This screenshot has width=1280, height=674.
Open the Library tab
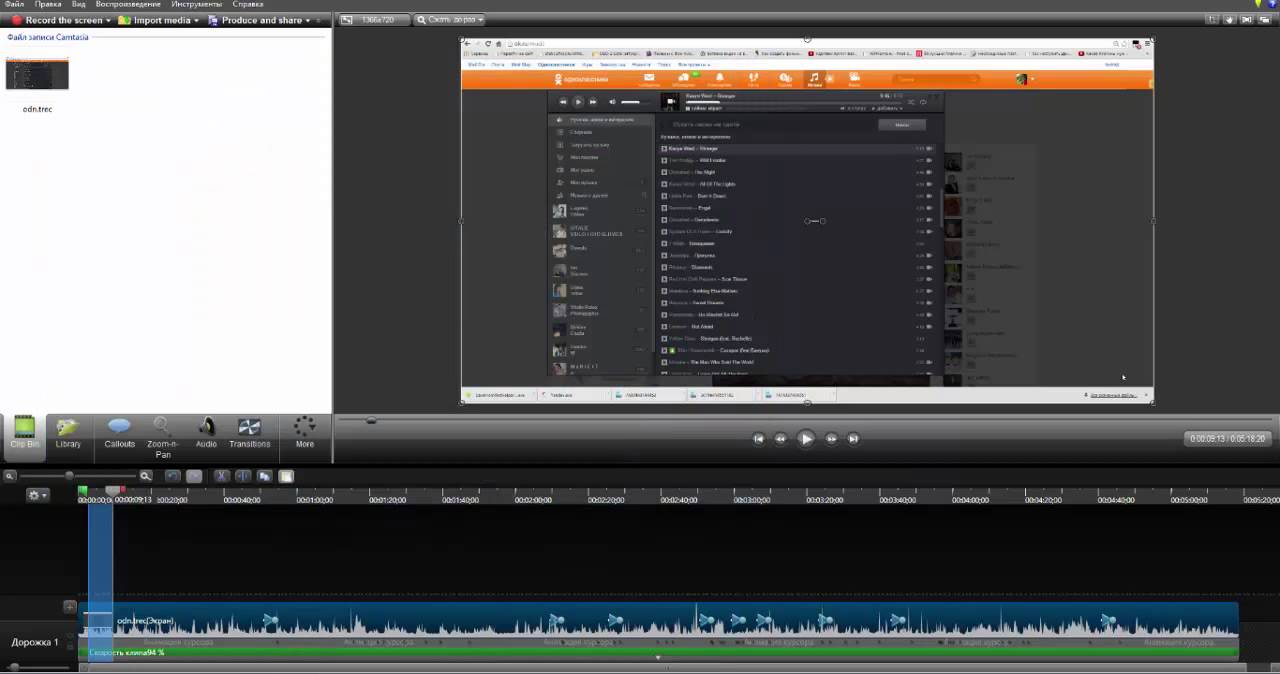coord(68,432)
